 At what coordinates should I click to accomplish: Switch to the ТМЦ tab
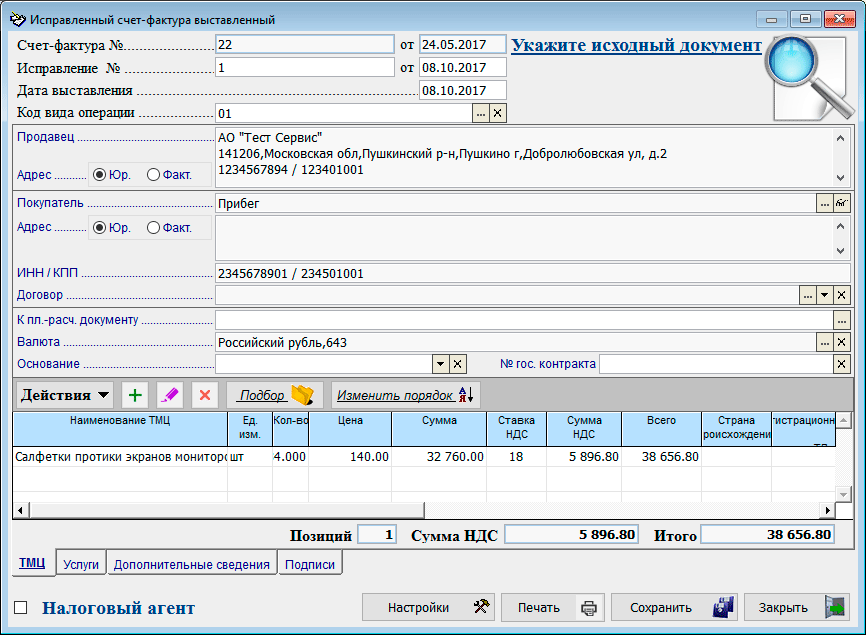click(x=33, y=563)
